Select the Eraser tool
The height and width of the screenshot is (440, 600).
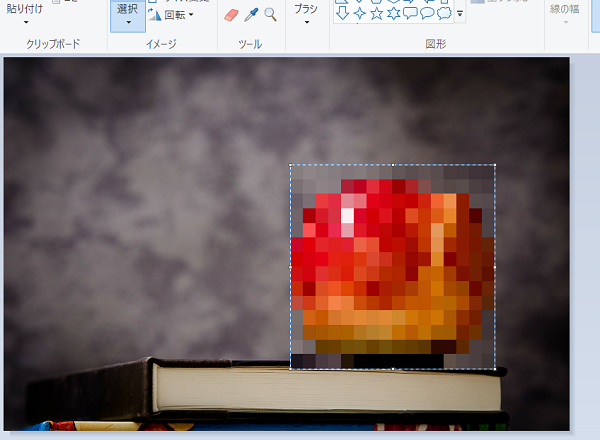pos(231,15)
